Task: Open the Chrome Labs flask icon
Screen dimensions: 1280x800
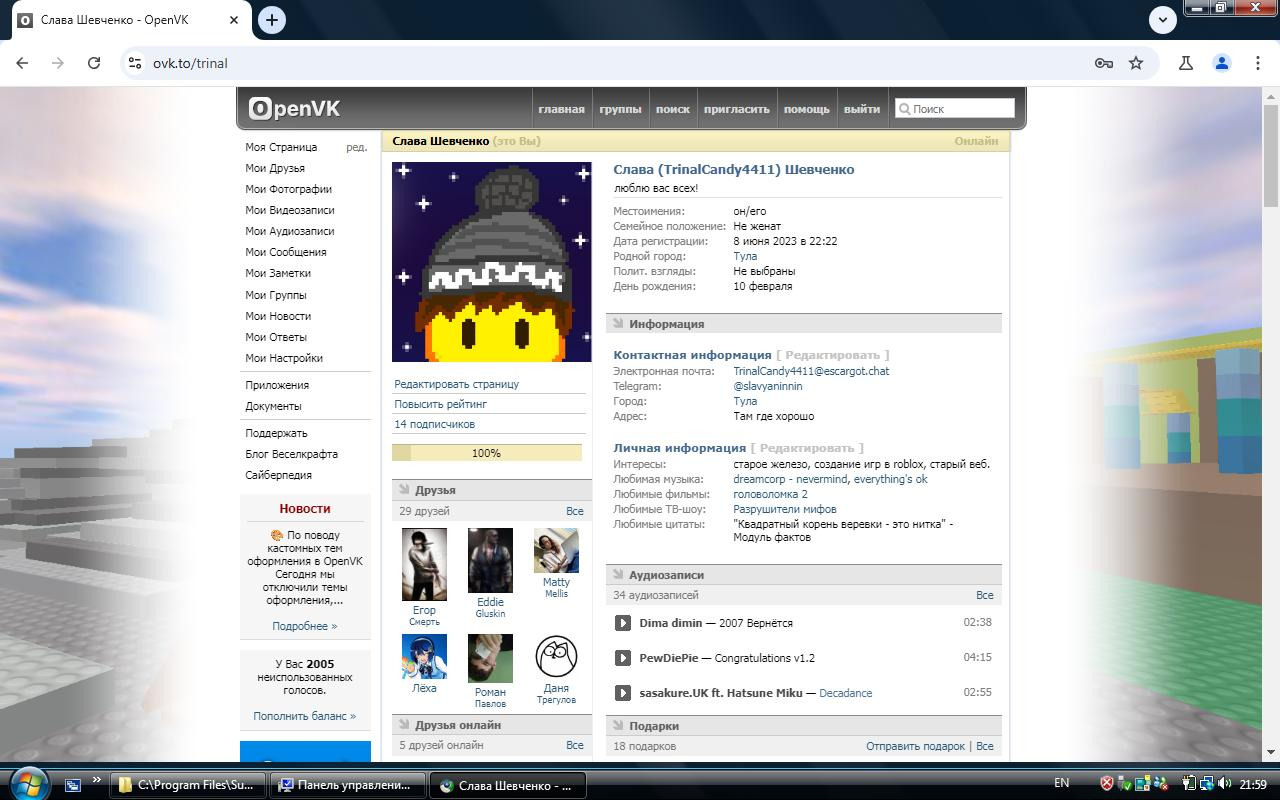Action: pos(1186,63)
